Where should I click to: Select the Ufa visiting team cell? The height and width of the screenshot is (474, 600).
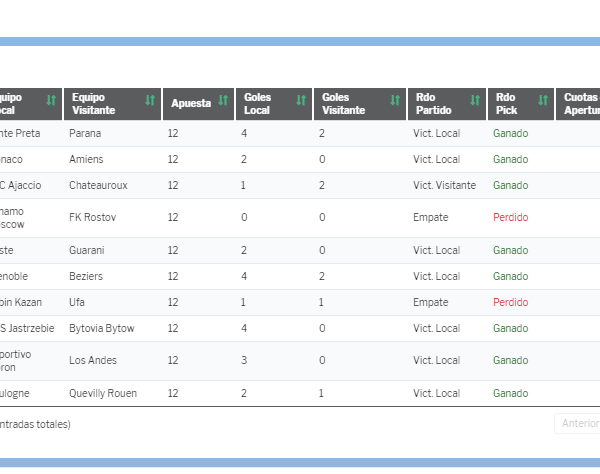[x=77, y=302]
